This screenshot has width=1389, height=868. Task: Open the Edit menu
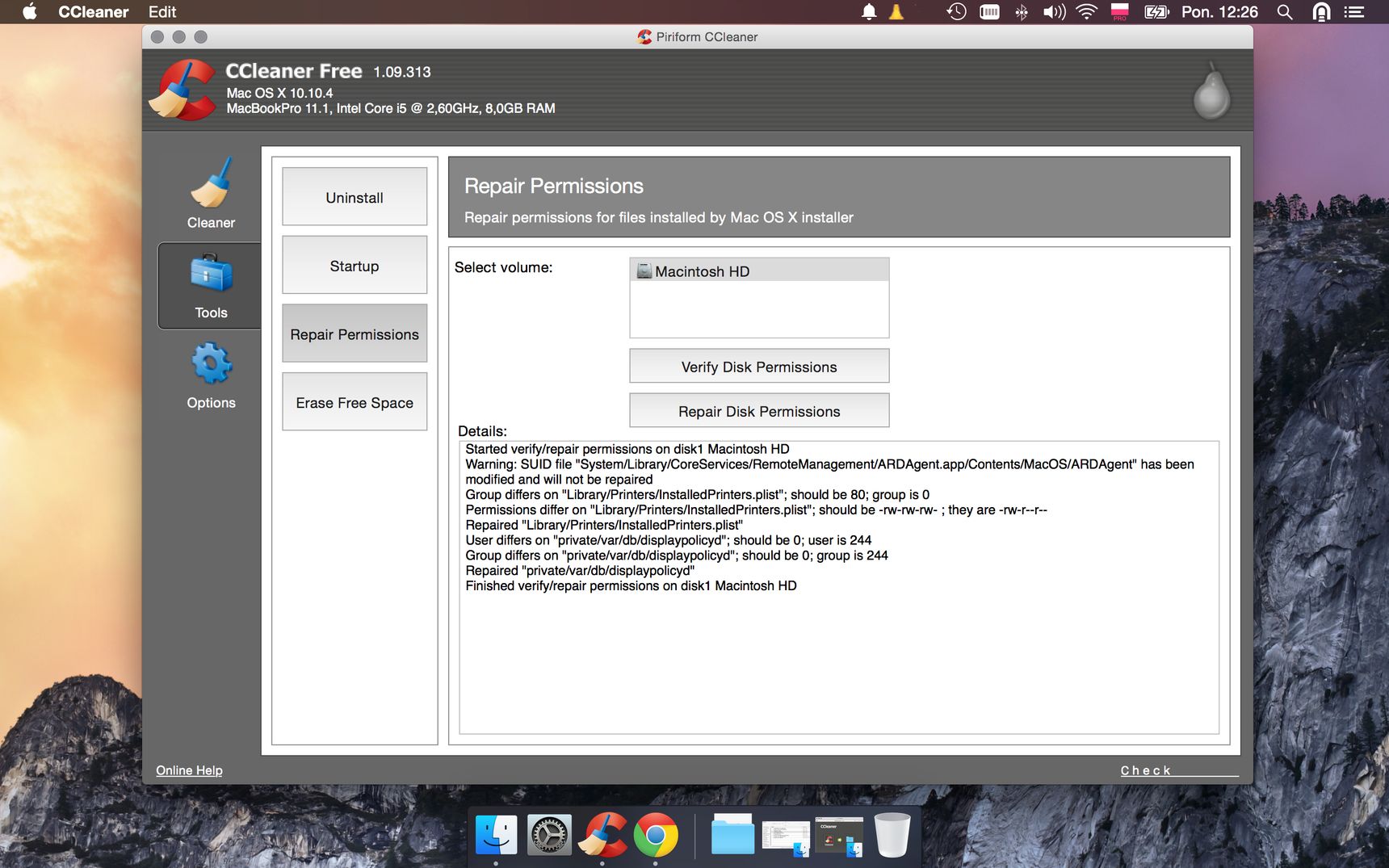[162, 11]
